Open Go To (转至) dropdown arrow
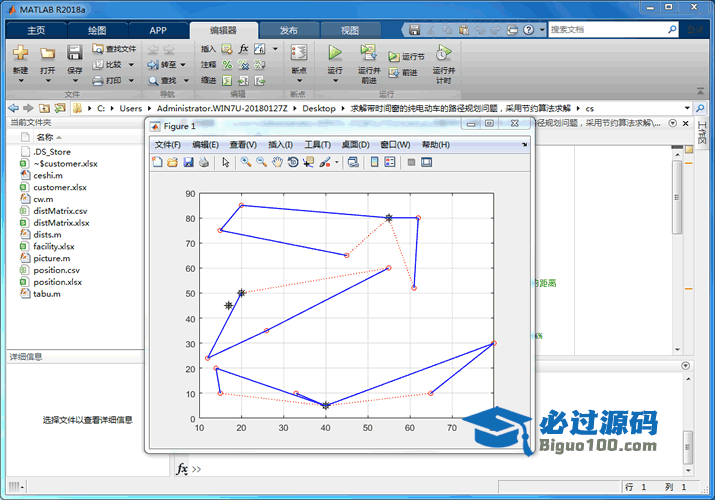This screenshot has height=500, width=715. [183, 65]
